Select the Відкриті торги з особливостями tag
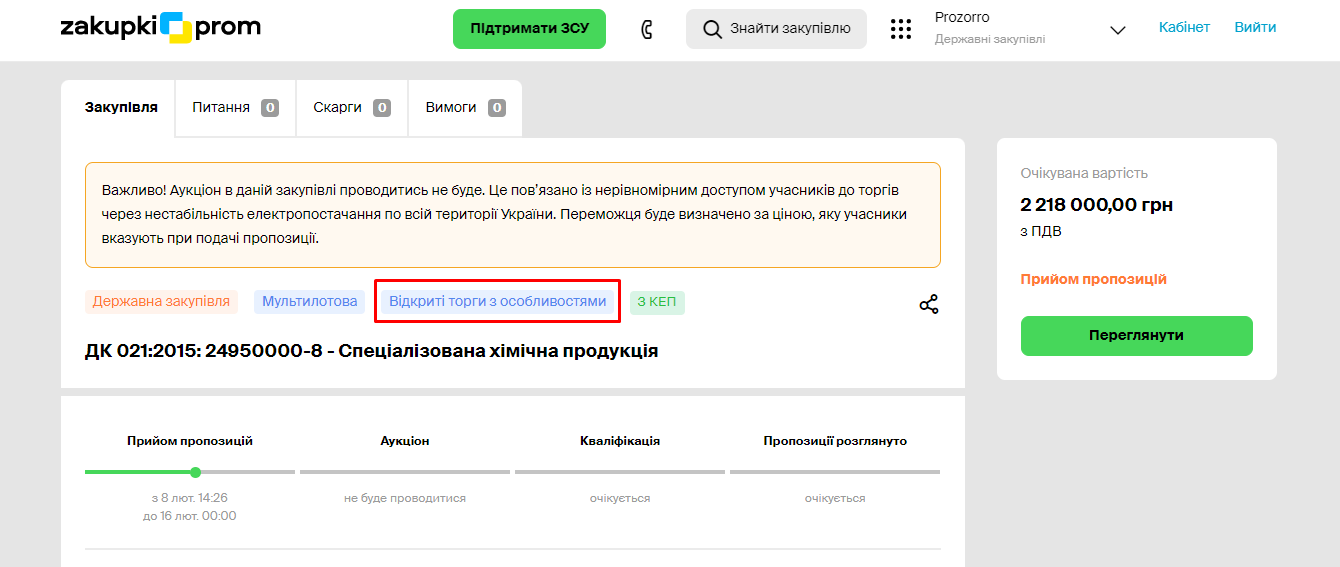This screenshot has width=1340, height=567. [x=497, y=301]
